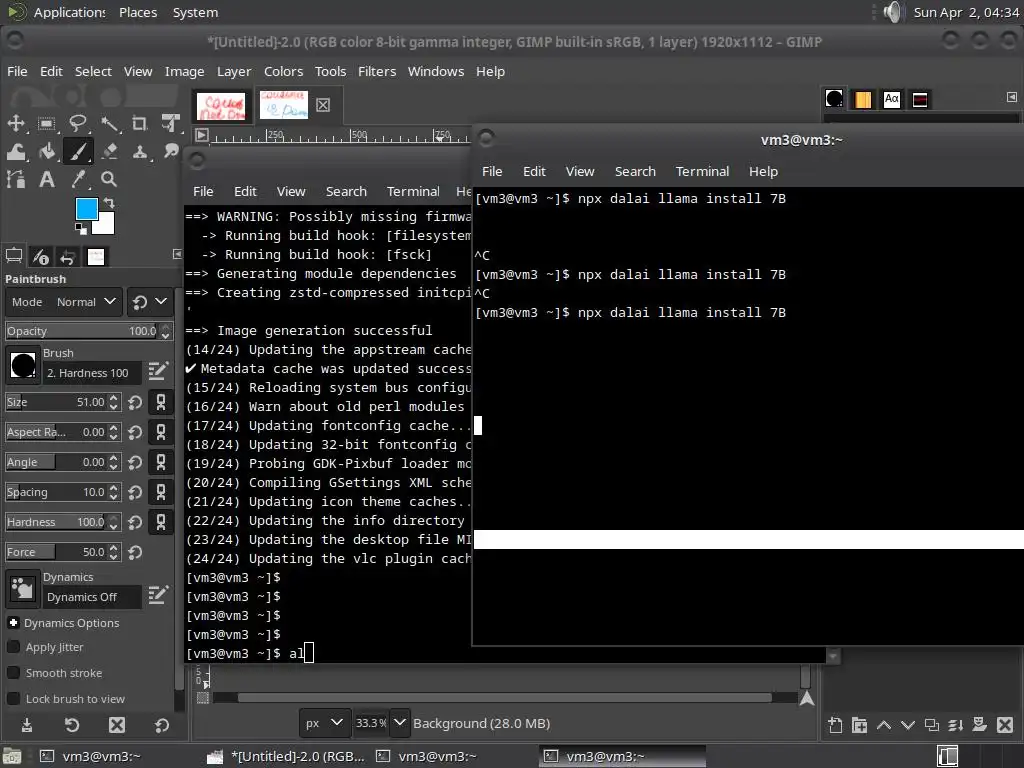Select the Paths tool
This screenshot has width=1024, height=768.
pyautogui.click(x=16, y=179)
